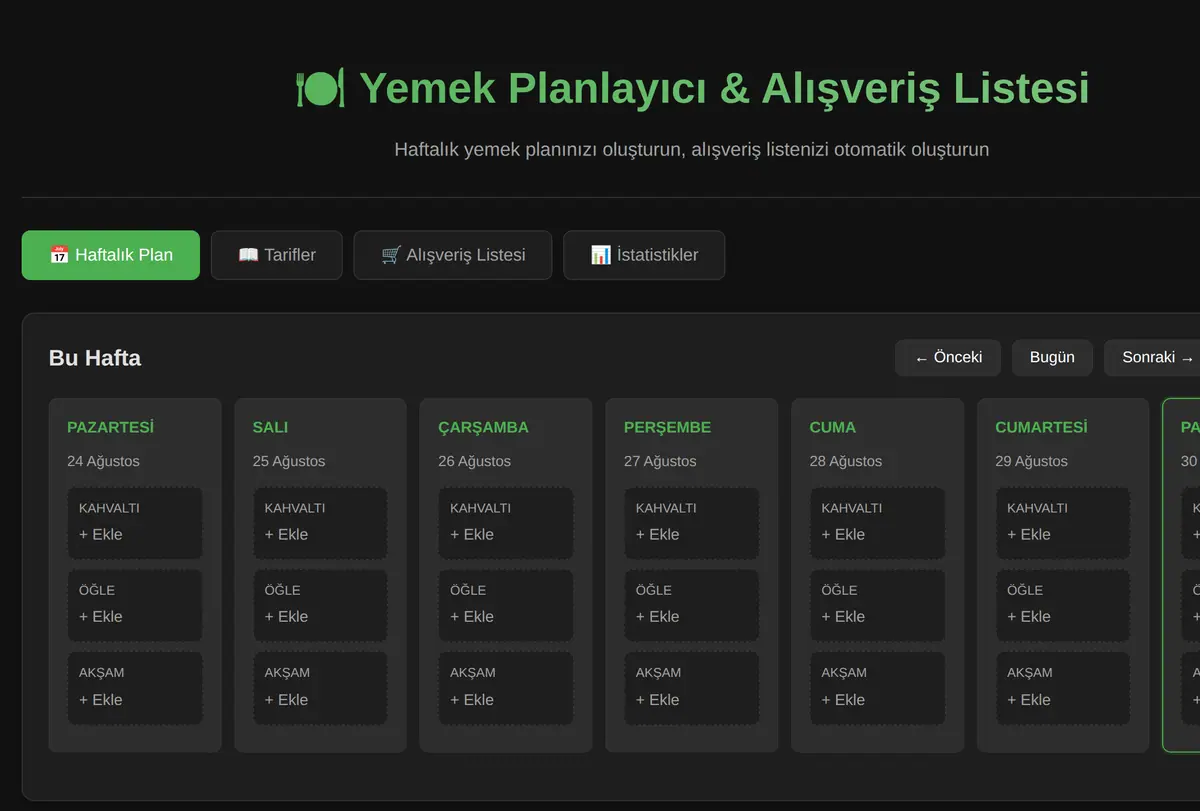Open the Tarifler tab

[x=277, y=255]
